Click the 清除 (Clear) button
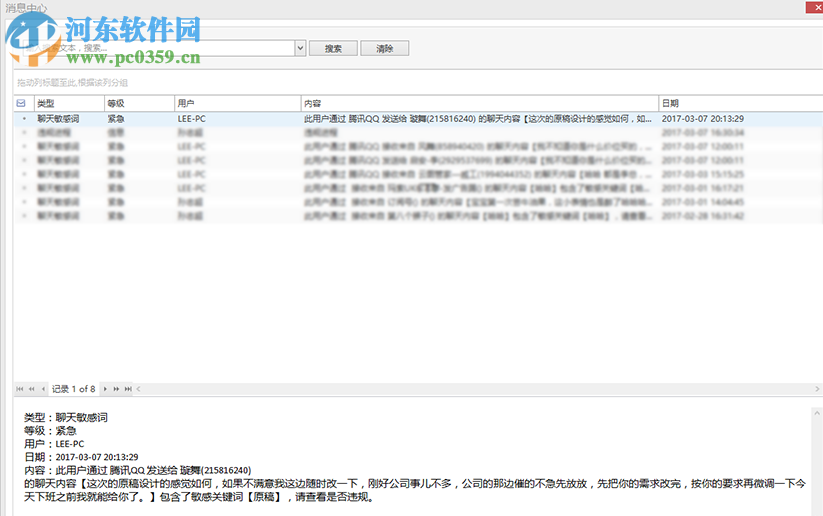This screenshot has height=516, width=823. pos(385,48)
